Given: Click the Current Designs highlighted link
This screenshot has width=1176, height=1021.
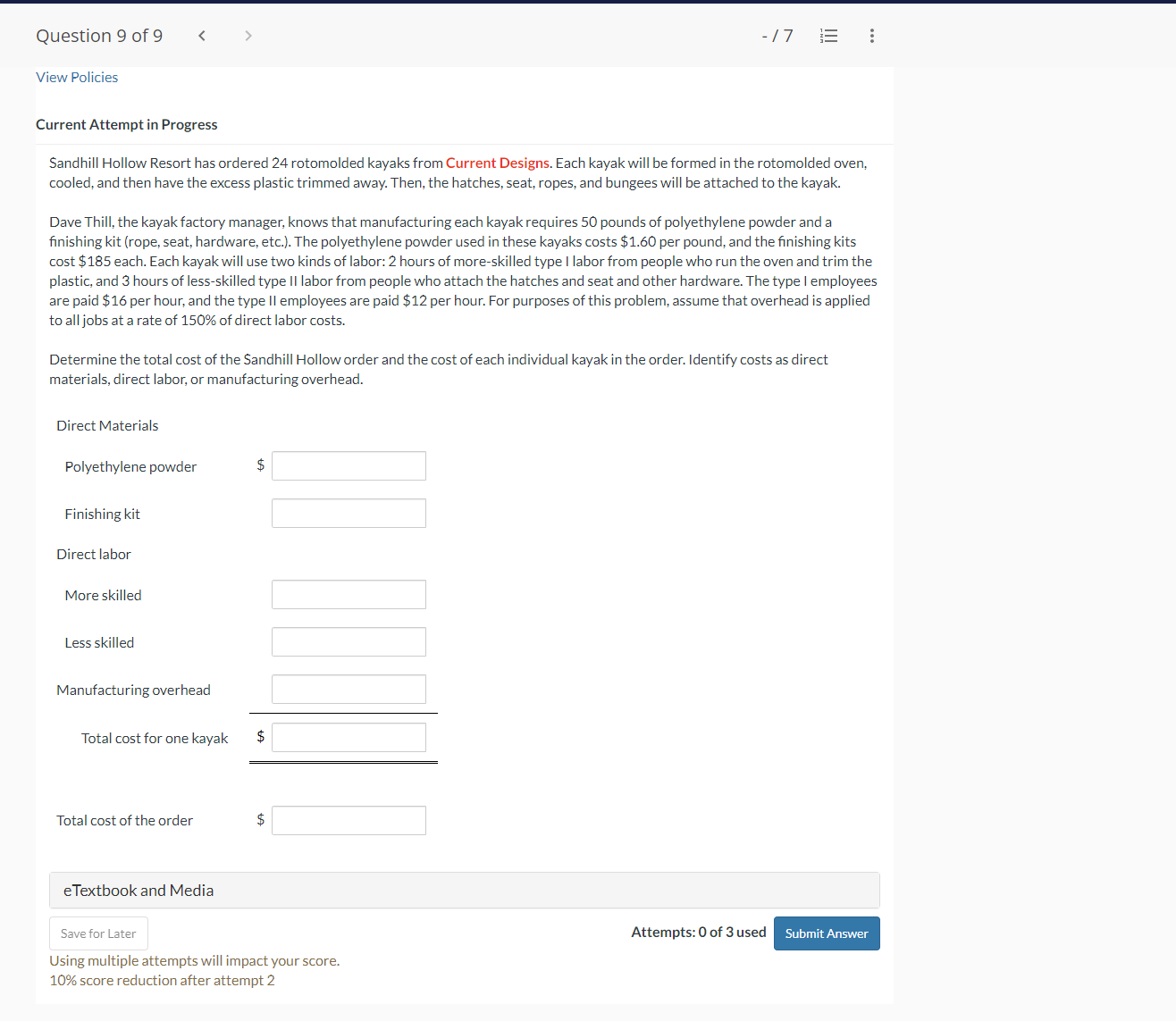Looking at the screenshot, I should pos(498,163).
